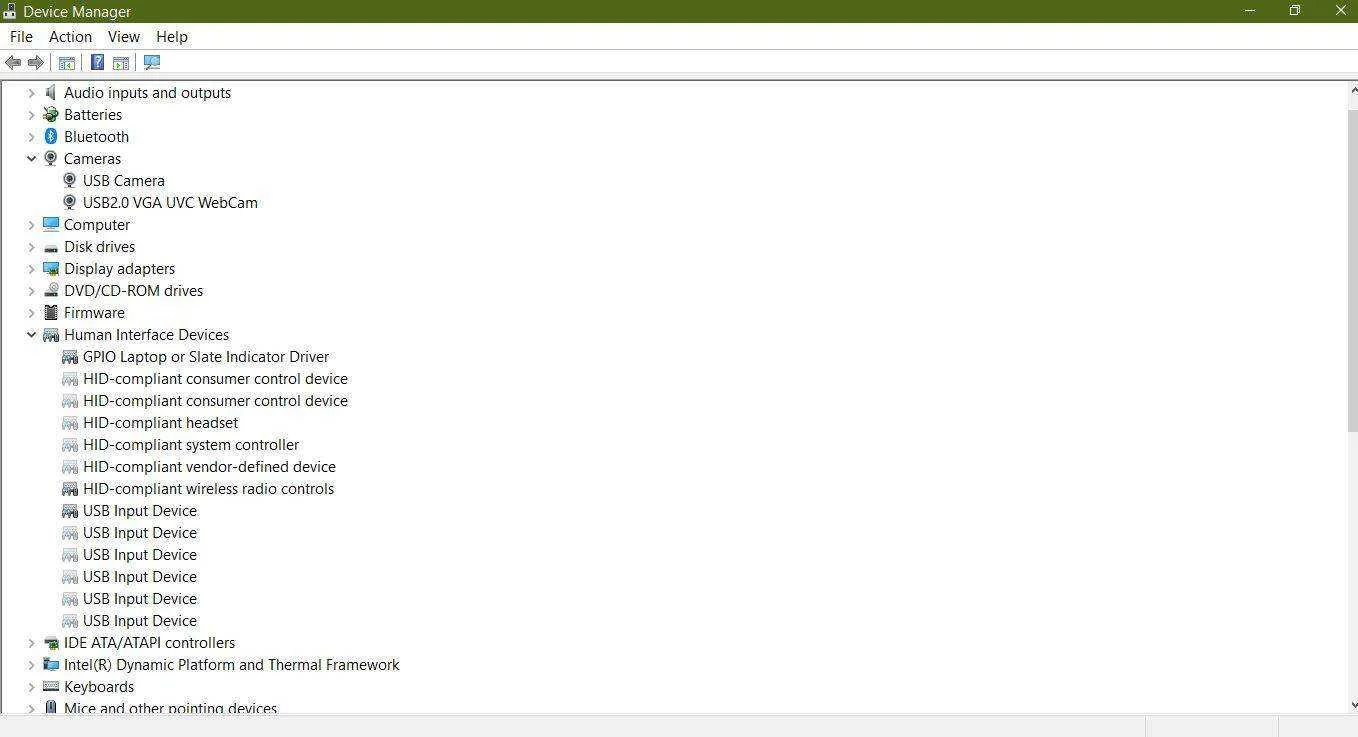Select the Audio inputs and outputs speaker icon
Image resolution: width=1358 pixels, height=737 pixels.
pyautogui.click(x=51, y=92)
